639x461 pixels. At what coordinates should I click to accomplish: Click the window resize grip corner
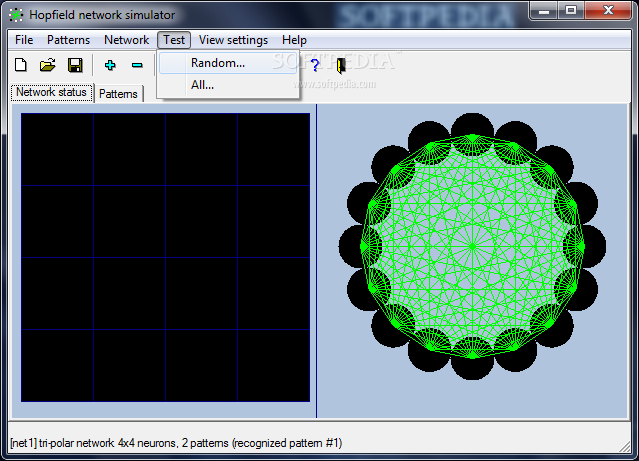625,447
